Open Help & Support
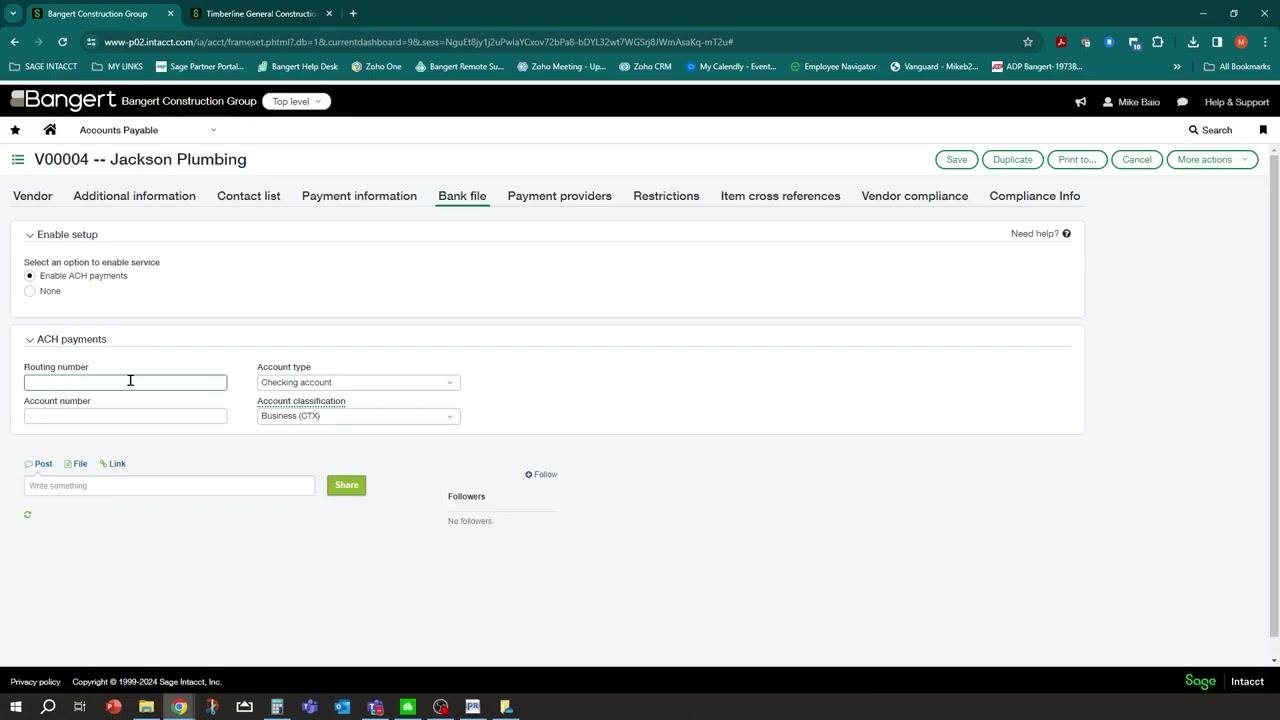 [1236, 102]
